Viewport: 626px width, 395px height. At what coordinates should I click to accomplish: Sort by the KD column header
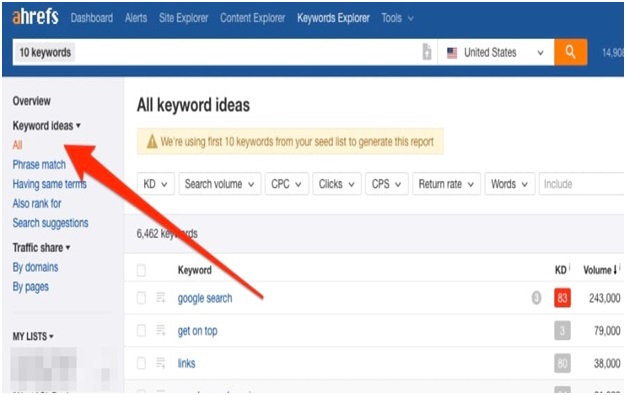click(x=561, y=270)
